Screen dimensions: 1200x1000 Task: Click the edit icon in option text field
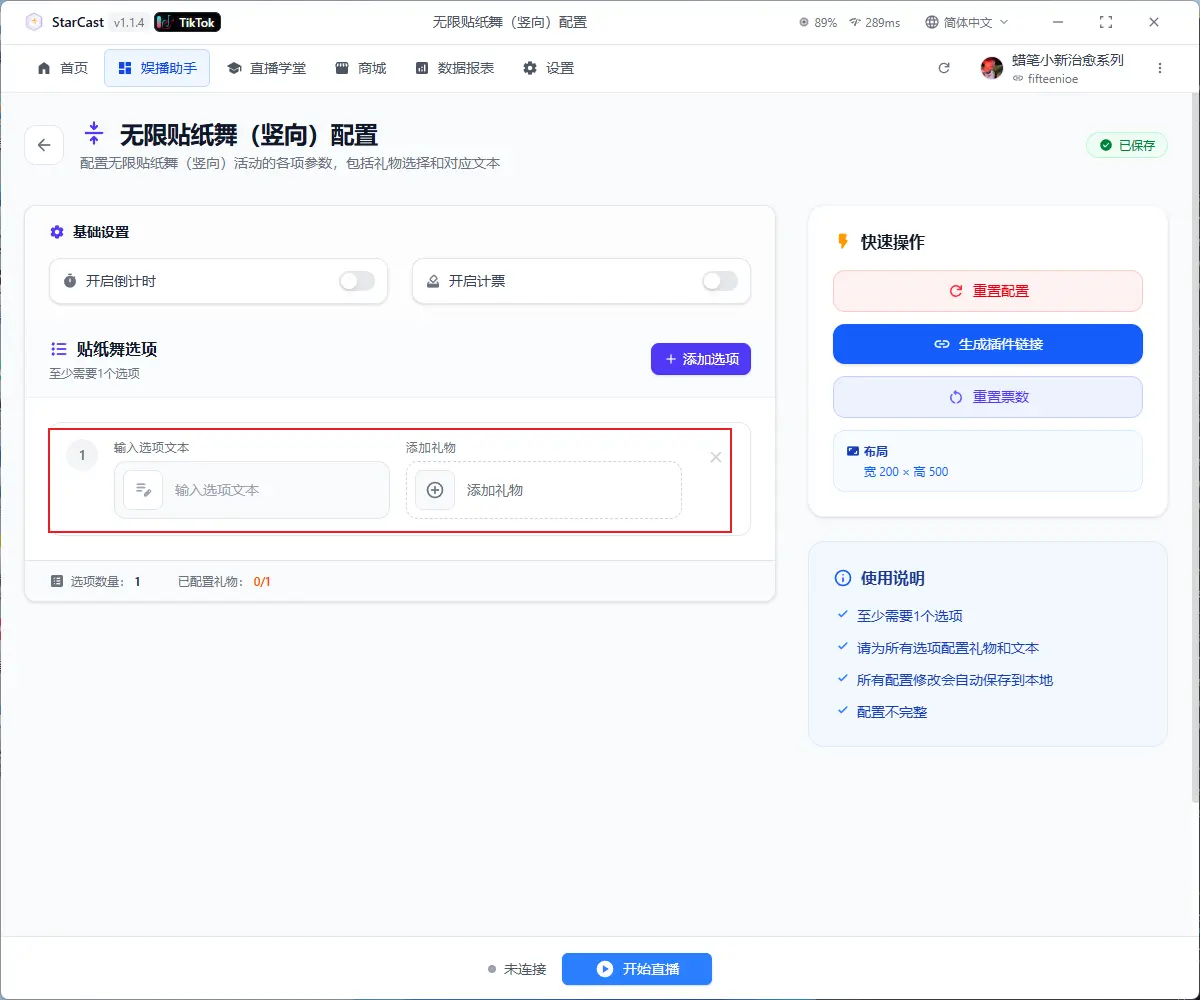pyautogui.click(x=143, y=490)
